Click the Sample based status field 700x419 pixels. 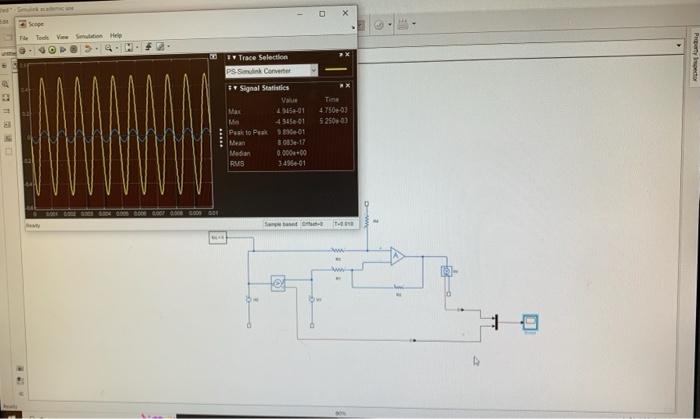point(281,224)
